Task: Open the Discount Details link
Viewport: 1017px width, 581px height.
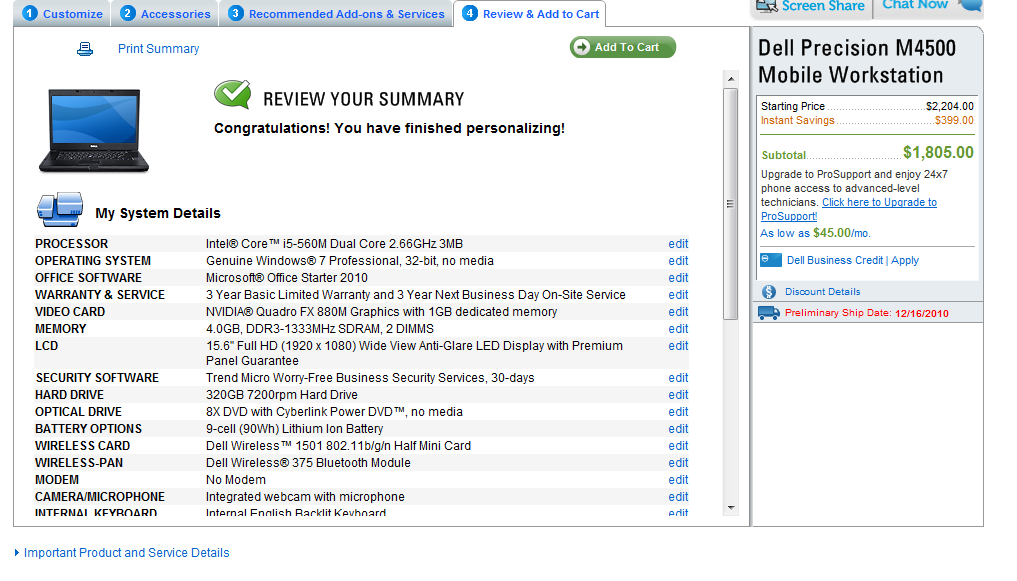Action: tap(822, 292)
